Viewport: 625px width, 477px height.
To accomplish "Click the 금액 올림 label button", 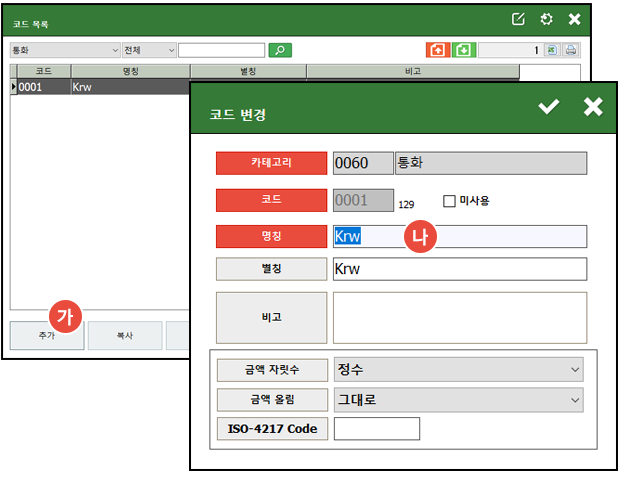I will click(x=272, y=400).
